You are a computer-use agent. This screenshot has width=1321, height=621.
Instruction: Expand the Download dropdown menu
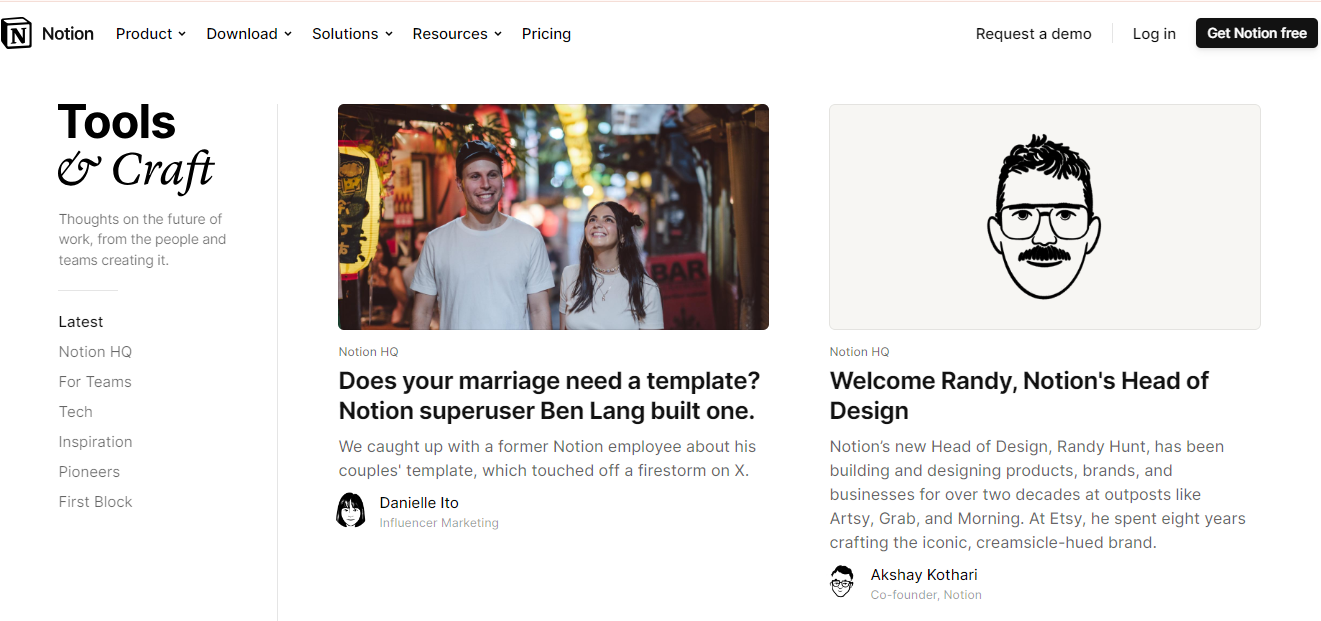pos(249,34)
